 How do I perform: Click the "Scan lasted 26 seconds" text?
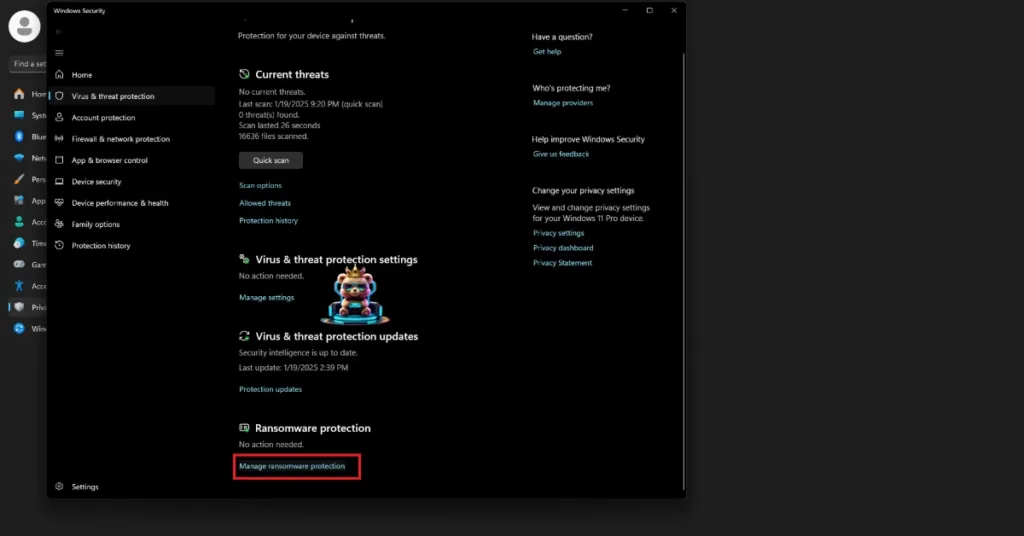pos(280,125)
